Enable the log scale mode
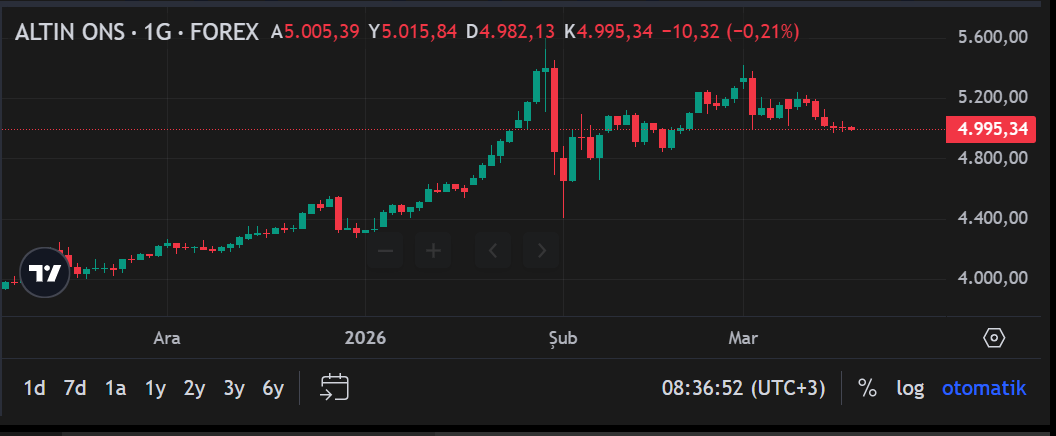Screen dimensions: 1056x436 pos(910,389)
